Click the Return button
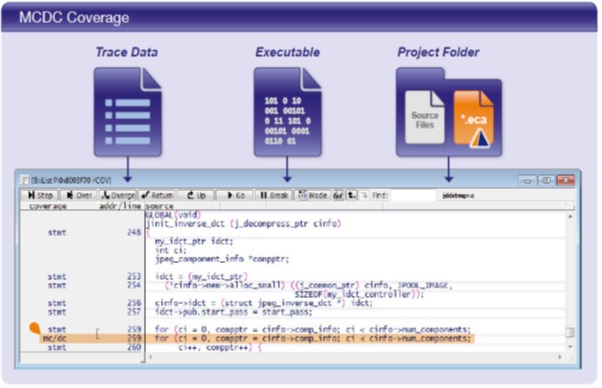Image resolution: width=602 pixels, height=388 pixels. point(157,195)
